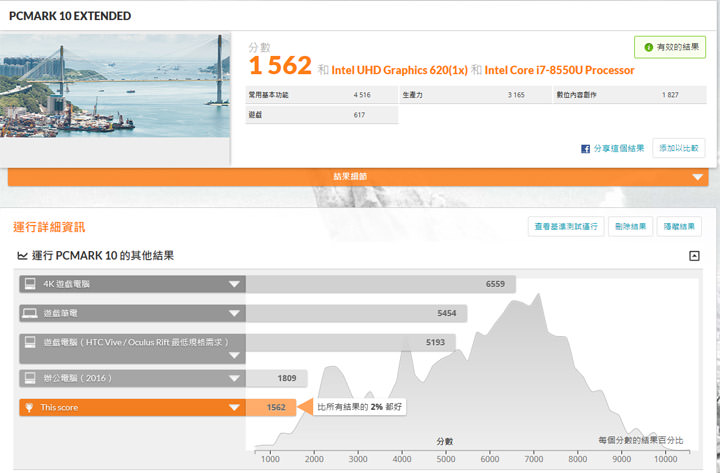Open the This score dropdown arrow
The image size is (720, 473).
click(234, 407)
